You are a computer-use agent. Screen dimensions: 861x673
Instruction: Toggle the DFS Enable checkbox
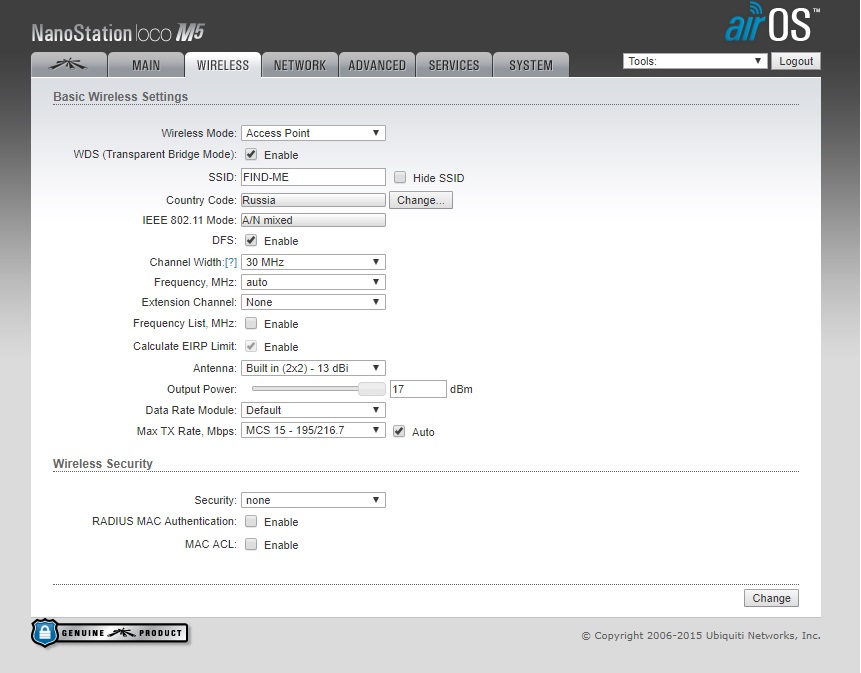(251, 240)
